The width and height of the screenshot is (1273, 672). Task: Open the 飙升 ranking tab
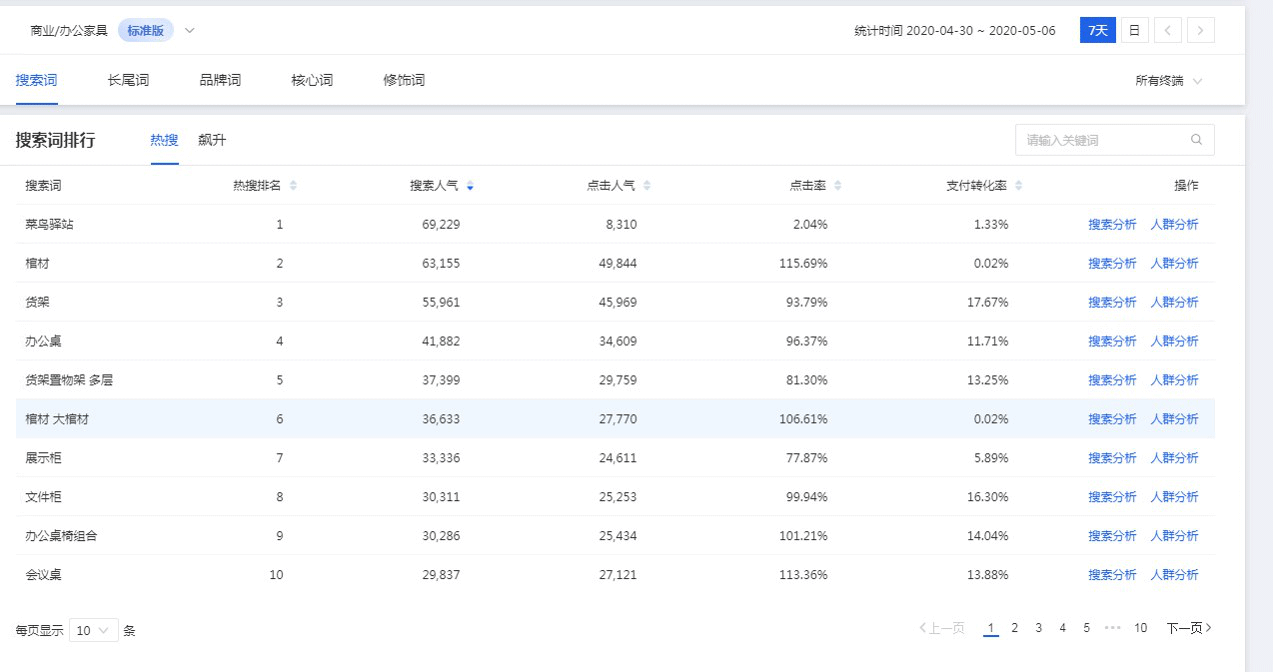212,140
